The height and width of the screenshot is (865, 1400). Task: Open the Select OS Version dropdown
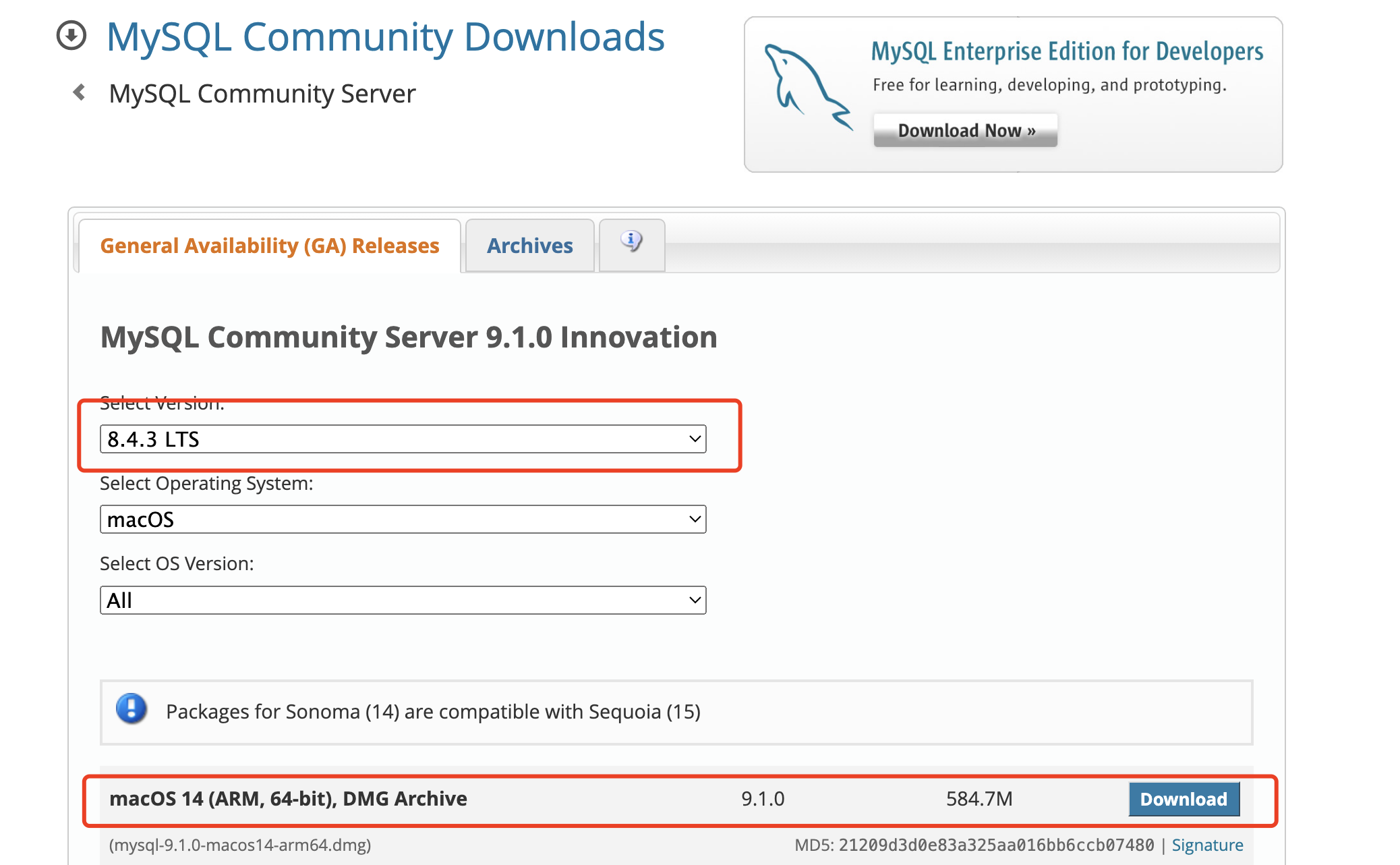403,601
